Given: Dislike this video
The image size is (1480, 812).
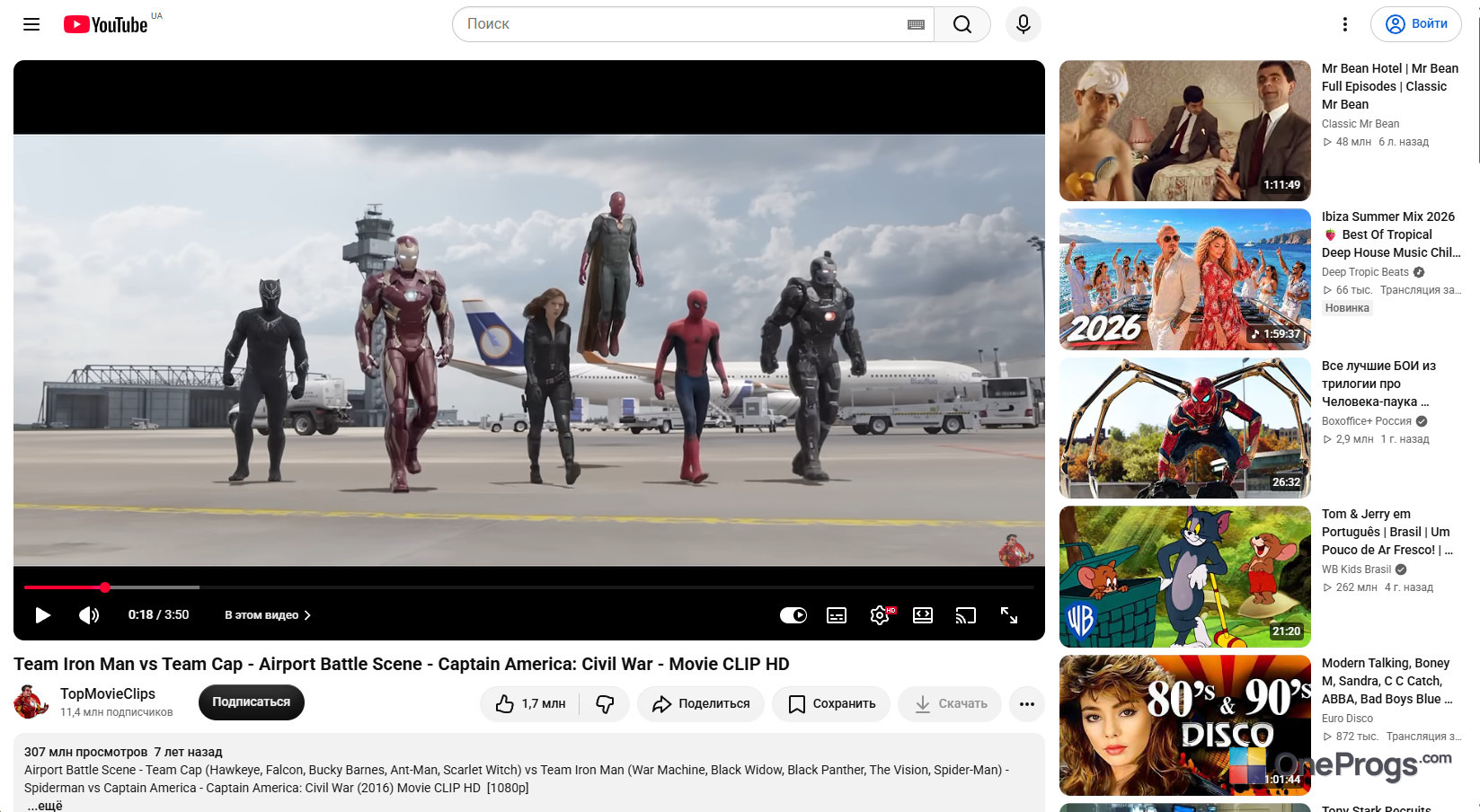Looking at the screenshot, I should tap(605, 703).
